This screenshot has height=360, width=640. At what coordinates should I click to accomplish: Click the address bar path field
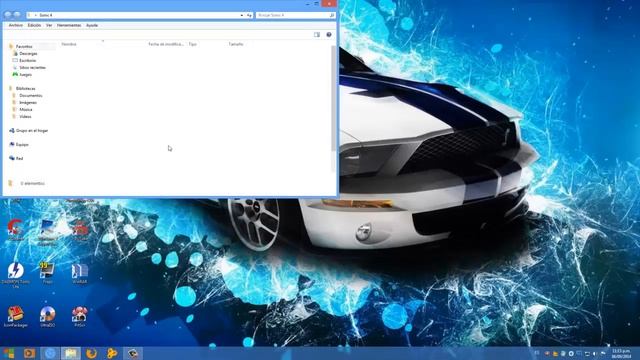[x=139, y=15]
